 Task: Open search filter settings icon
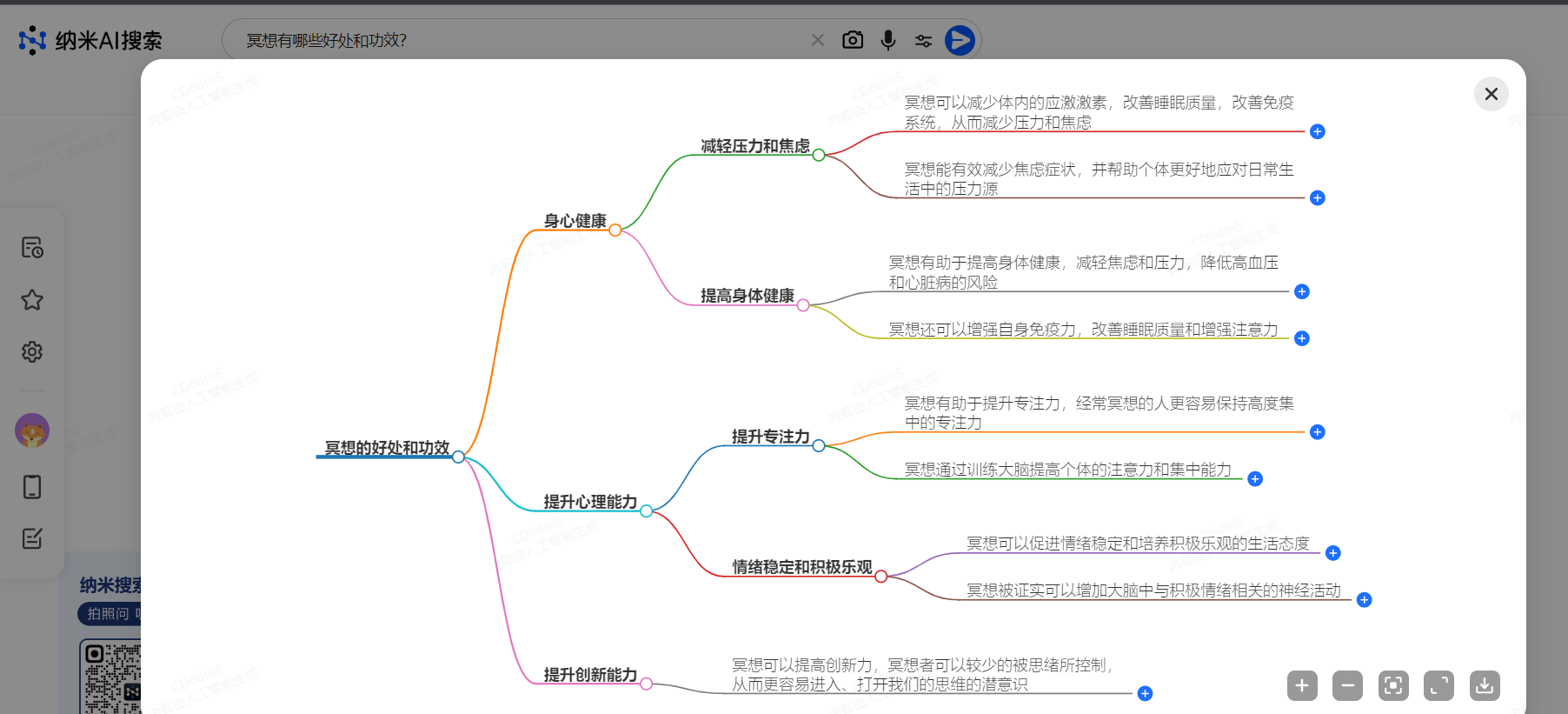pyautogui.click(x=923, y=41)
